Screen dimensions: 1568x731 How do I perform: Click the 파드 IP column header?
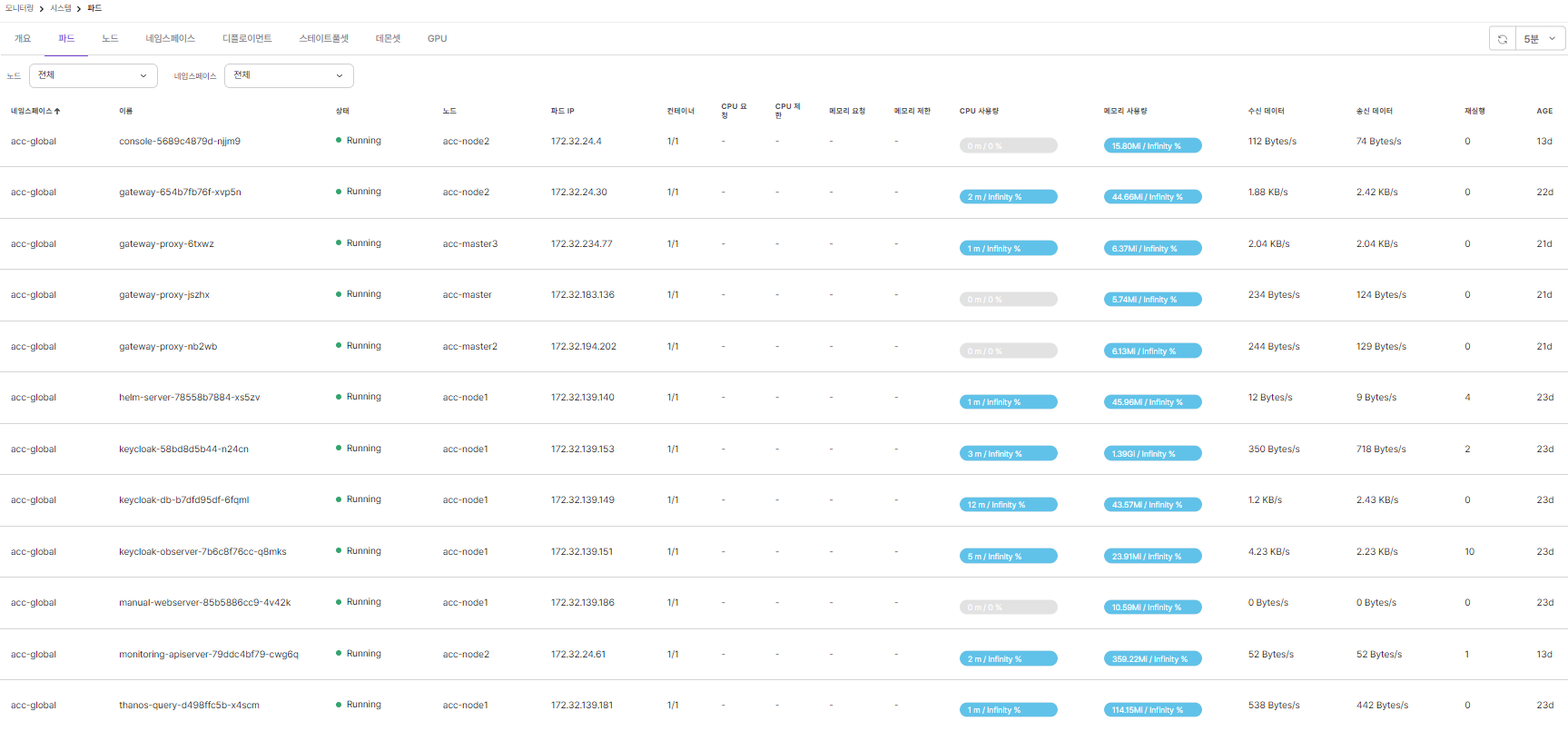pyautogui.click(x=562, y=111)
